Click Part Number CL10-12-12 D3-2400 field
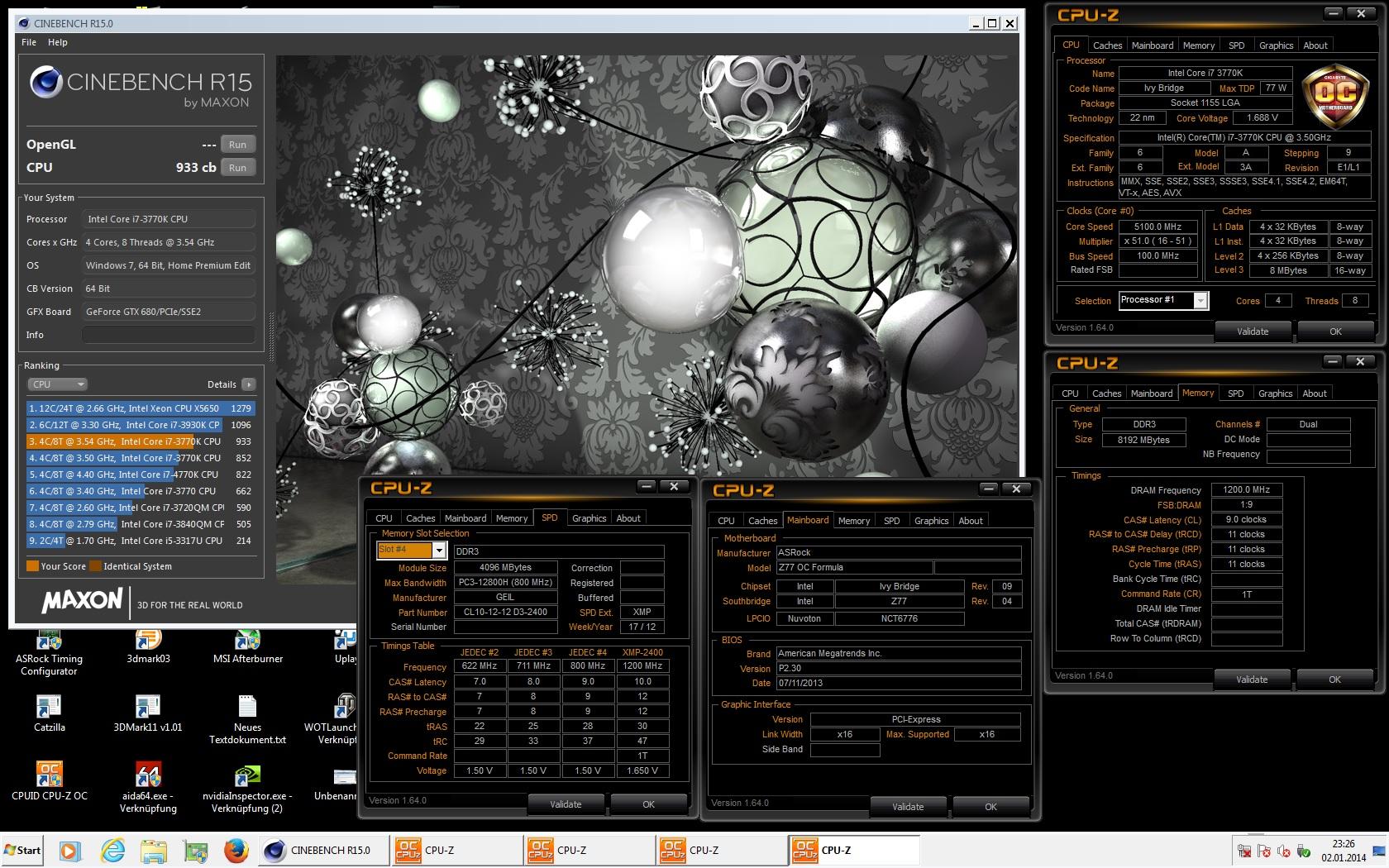The width and height of the screenshot is (1389, 868). (505, 613)
